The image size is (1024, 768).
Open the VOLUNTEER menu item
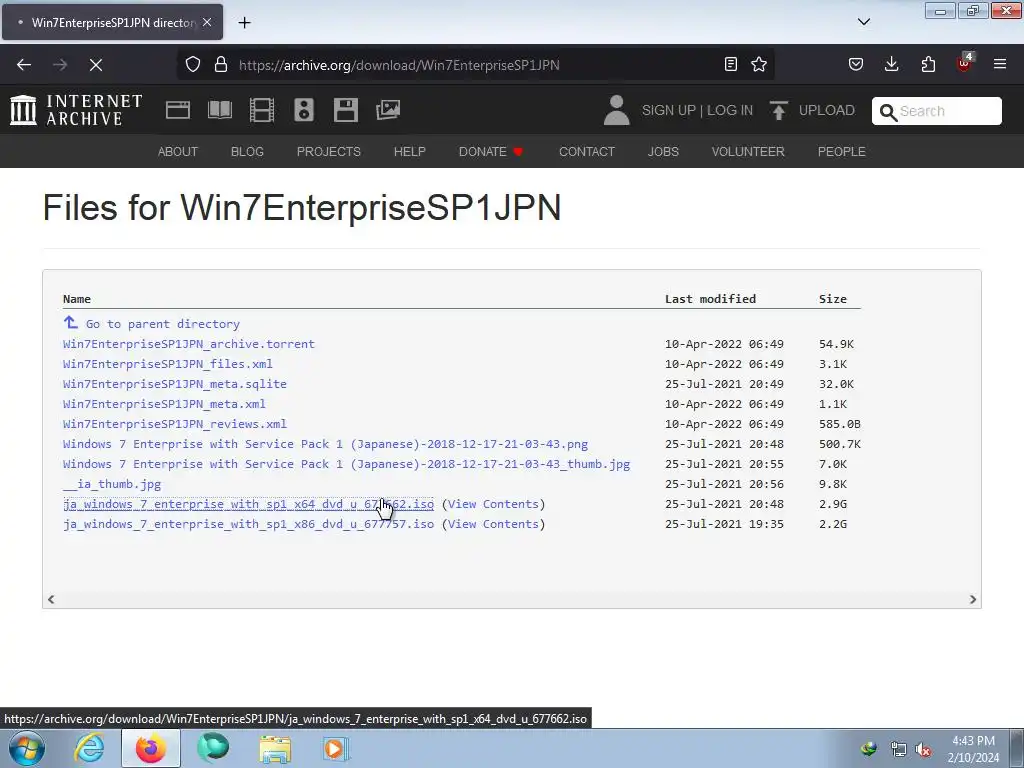click(x=748, y=152)
